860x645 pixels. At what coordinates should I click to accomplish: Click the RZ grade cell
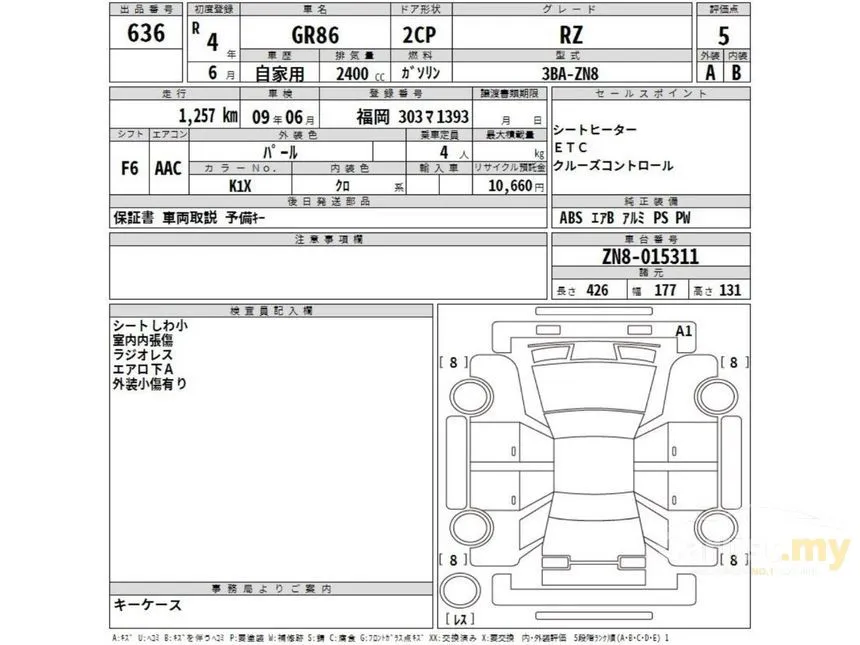point(572,35)
